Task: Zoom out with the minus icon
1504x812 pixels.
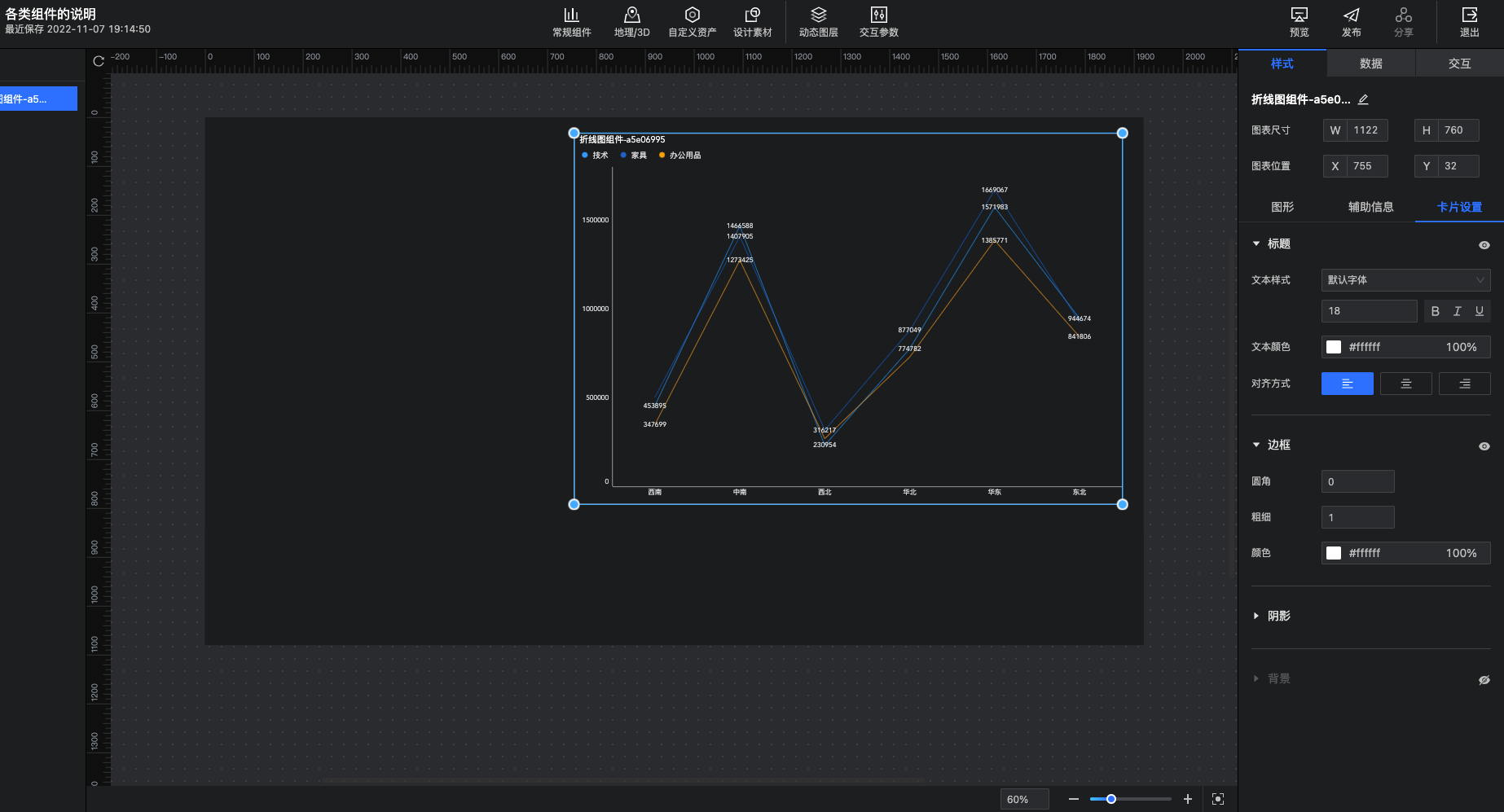Action: pyautogui.click(x=1074, y=799)
